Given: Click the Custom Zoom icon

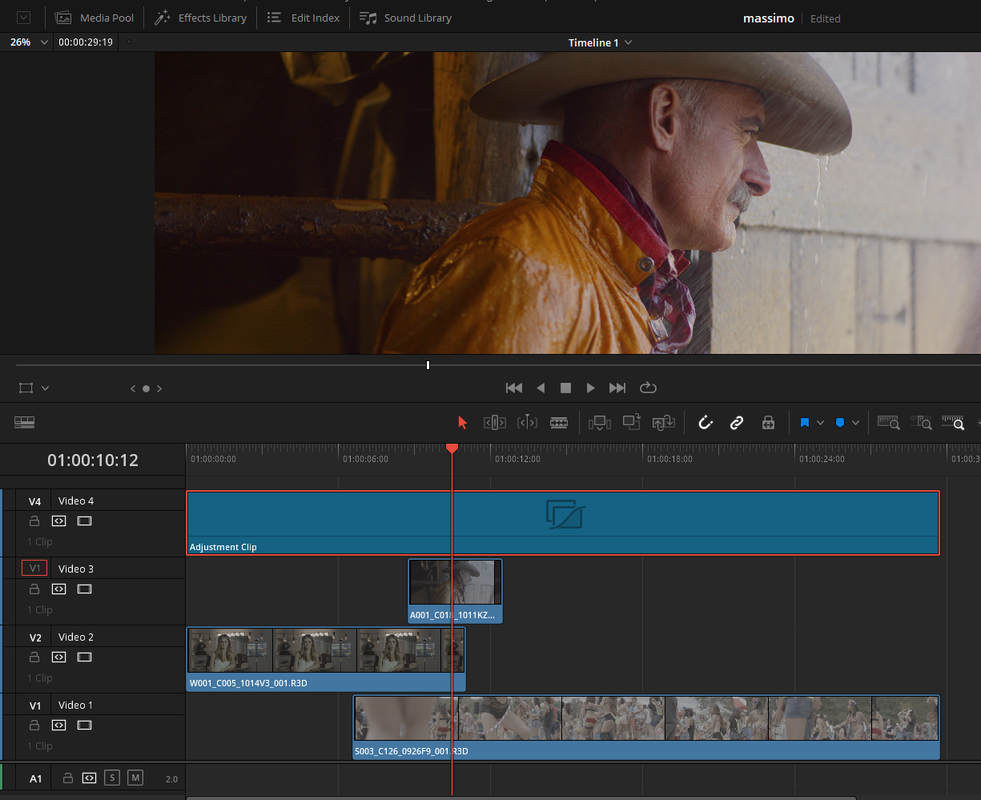Looking at the screenshot, I should tap(953, 423).
